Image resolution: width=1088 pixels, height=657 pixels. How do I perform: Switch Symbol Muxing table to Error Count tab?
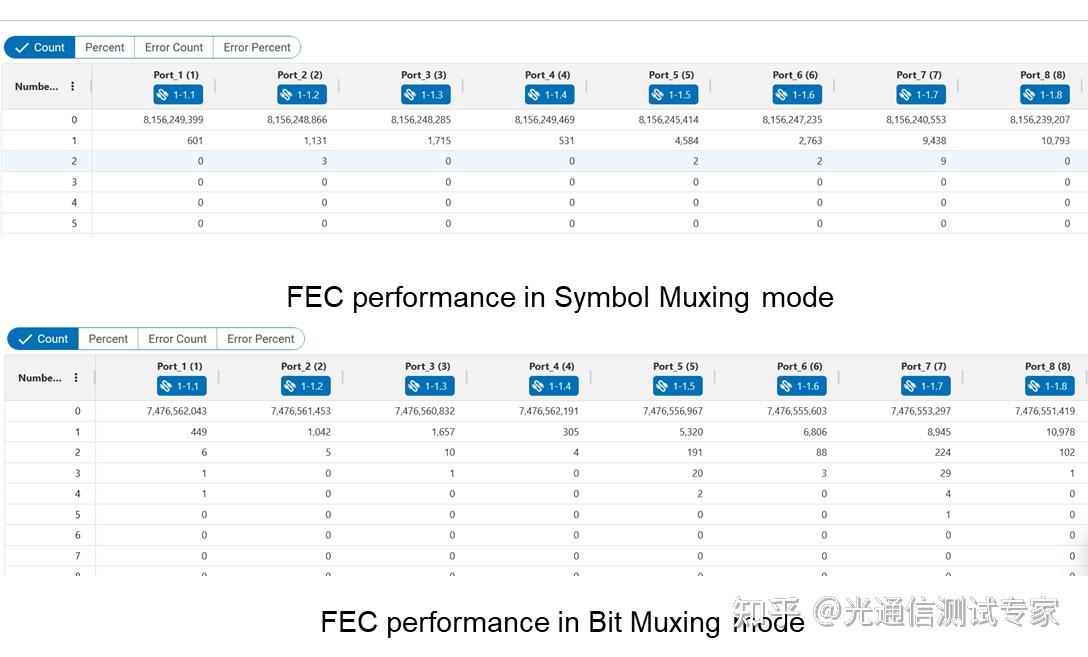[174, 47]
